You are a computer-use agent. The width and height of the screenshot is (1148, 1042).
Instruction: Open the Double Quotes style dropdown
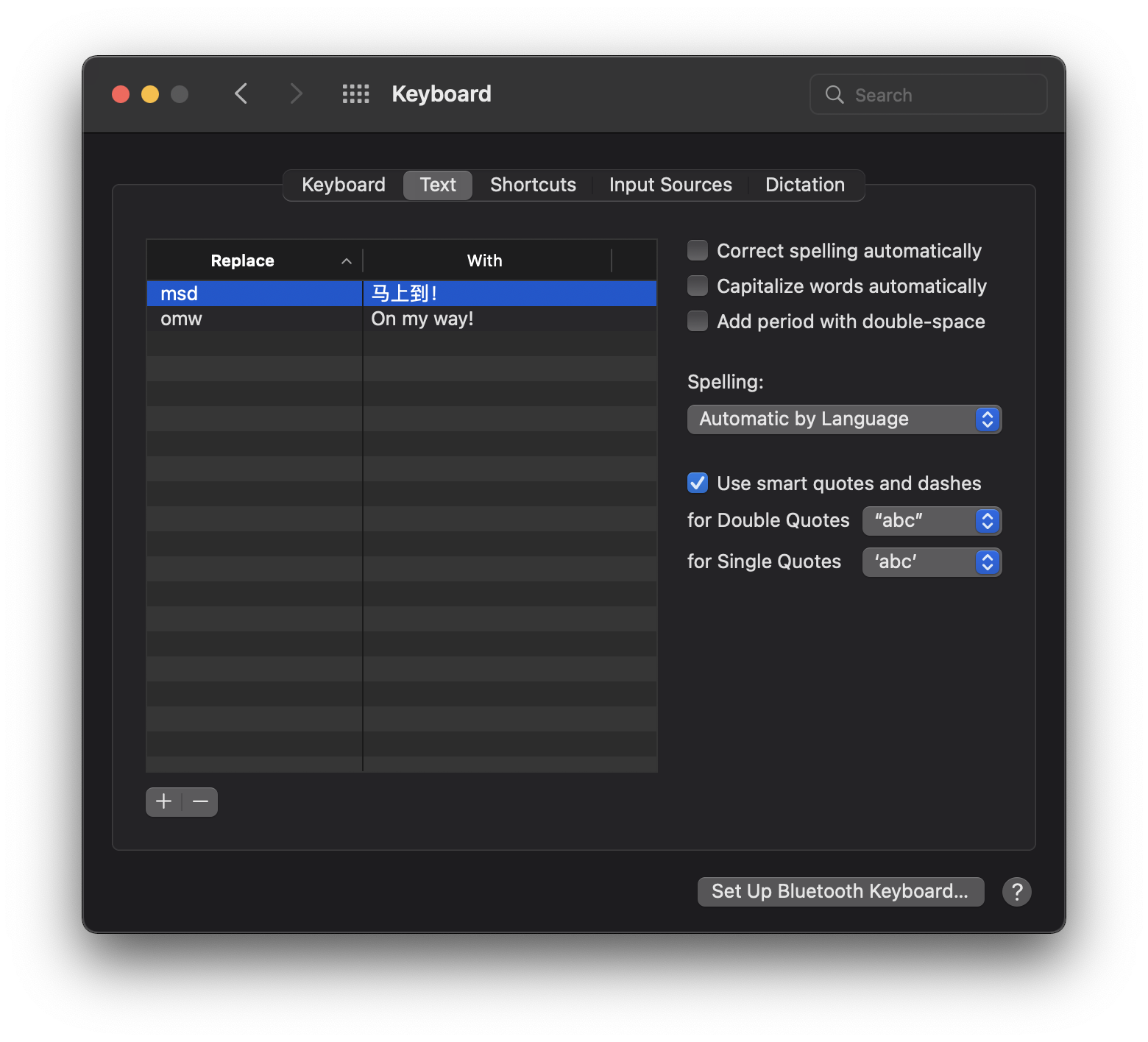coord(932,521)
